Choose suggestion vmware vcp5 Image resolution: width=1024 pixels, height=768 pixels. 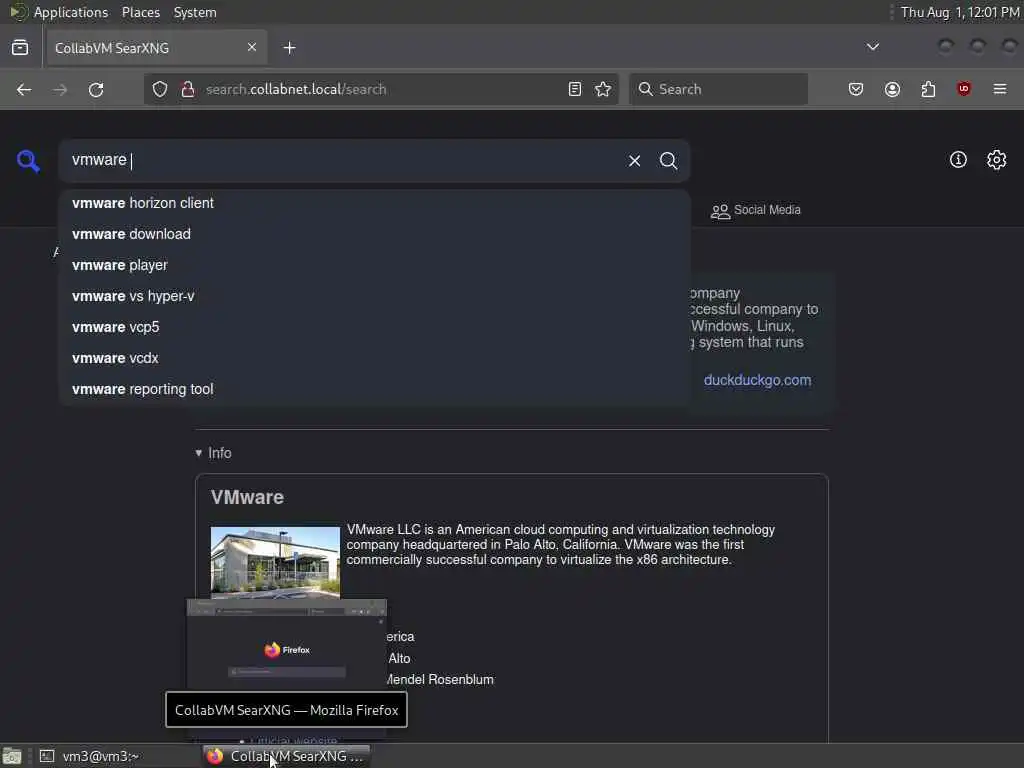[x=375, y=327]
